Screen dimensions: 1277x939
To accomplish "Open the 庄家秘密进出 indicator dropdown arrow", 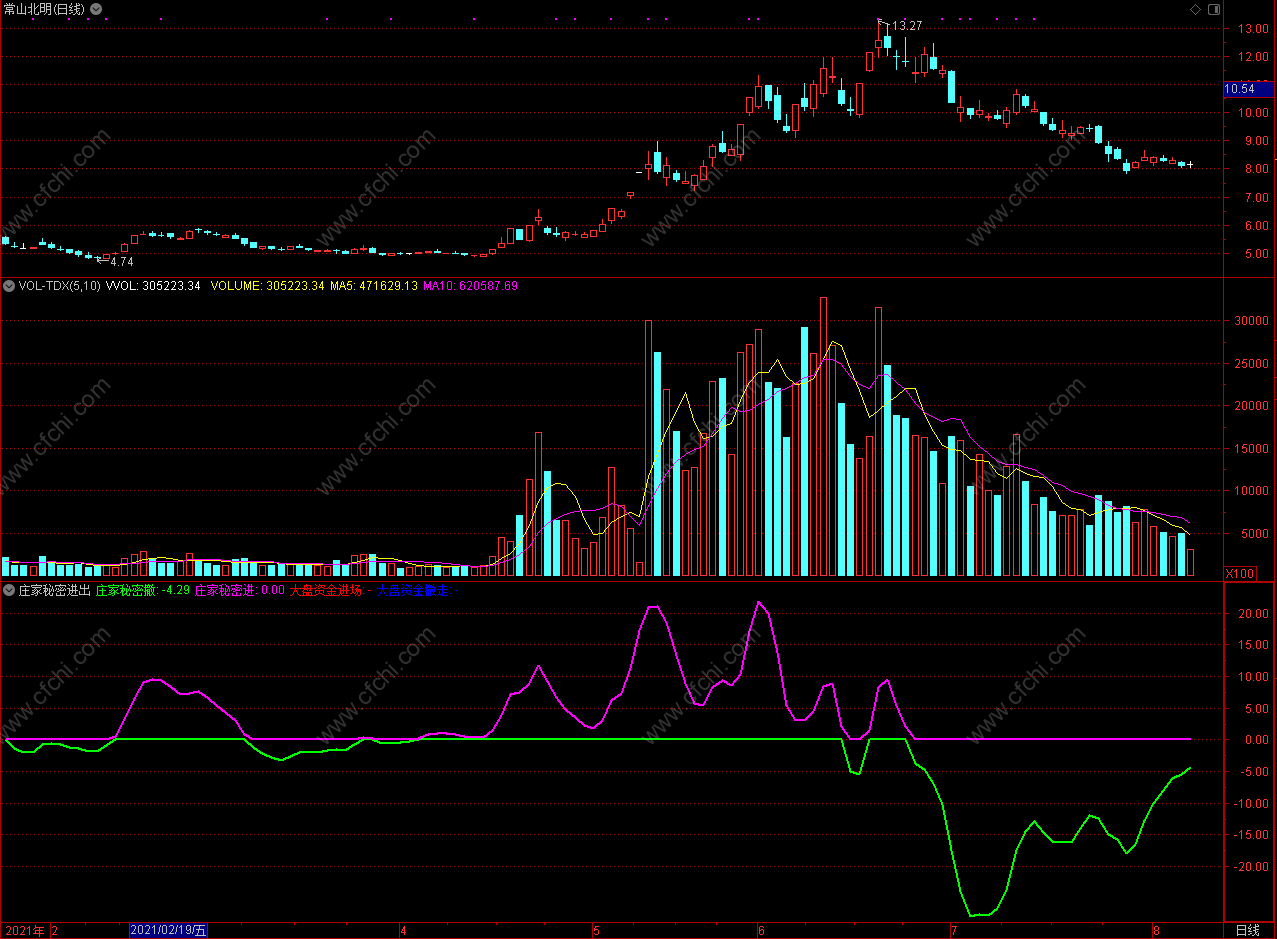I will pyautogui.click(x=9, y=591).
